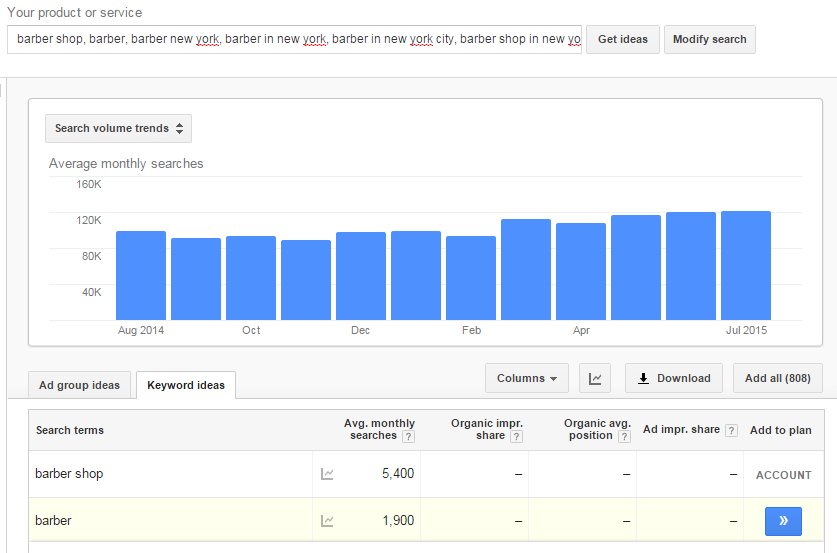
Task: Click the product or service keyword input field
Action: pyautogui.click(x=295, y=40)
